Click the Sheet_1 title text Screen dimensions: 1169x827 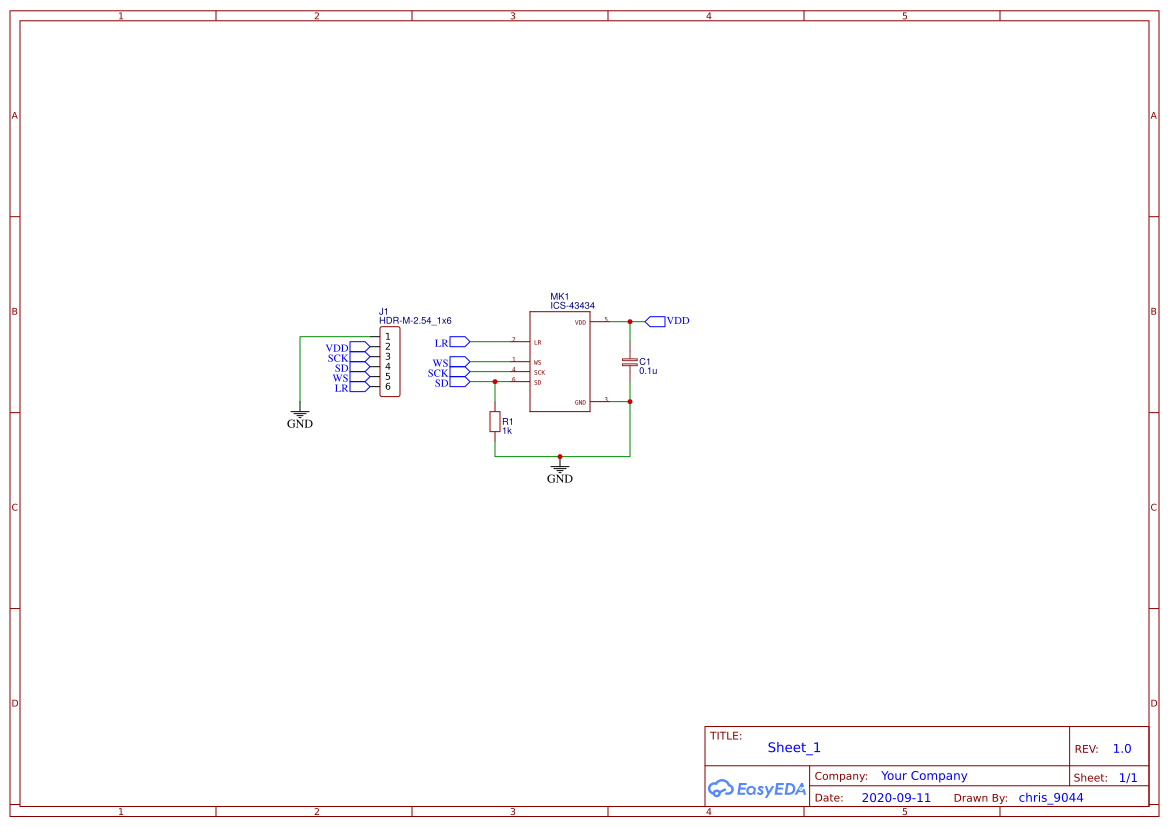coord(793,747)
